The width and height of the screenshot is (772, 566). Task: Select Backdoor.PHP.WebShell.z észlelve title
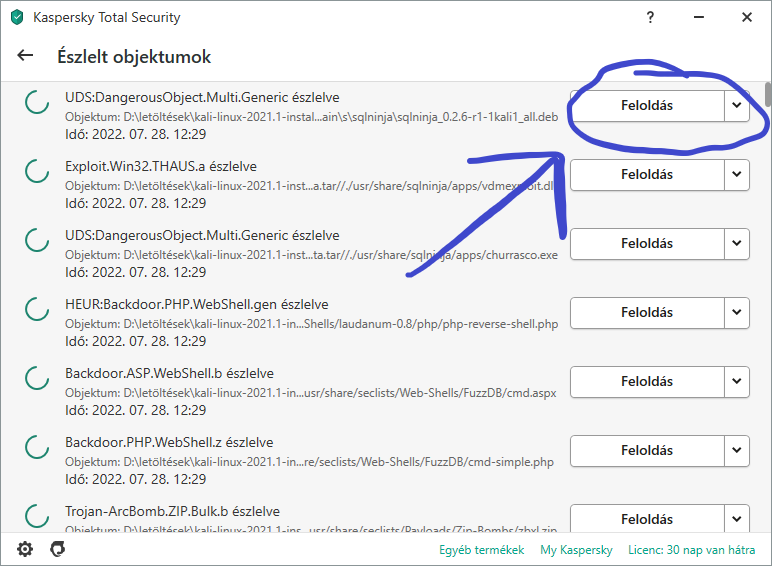[x=169, y=442]
